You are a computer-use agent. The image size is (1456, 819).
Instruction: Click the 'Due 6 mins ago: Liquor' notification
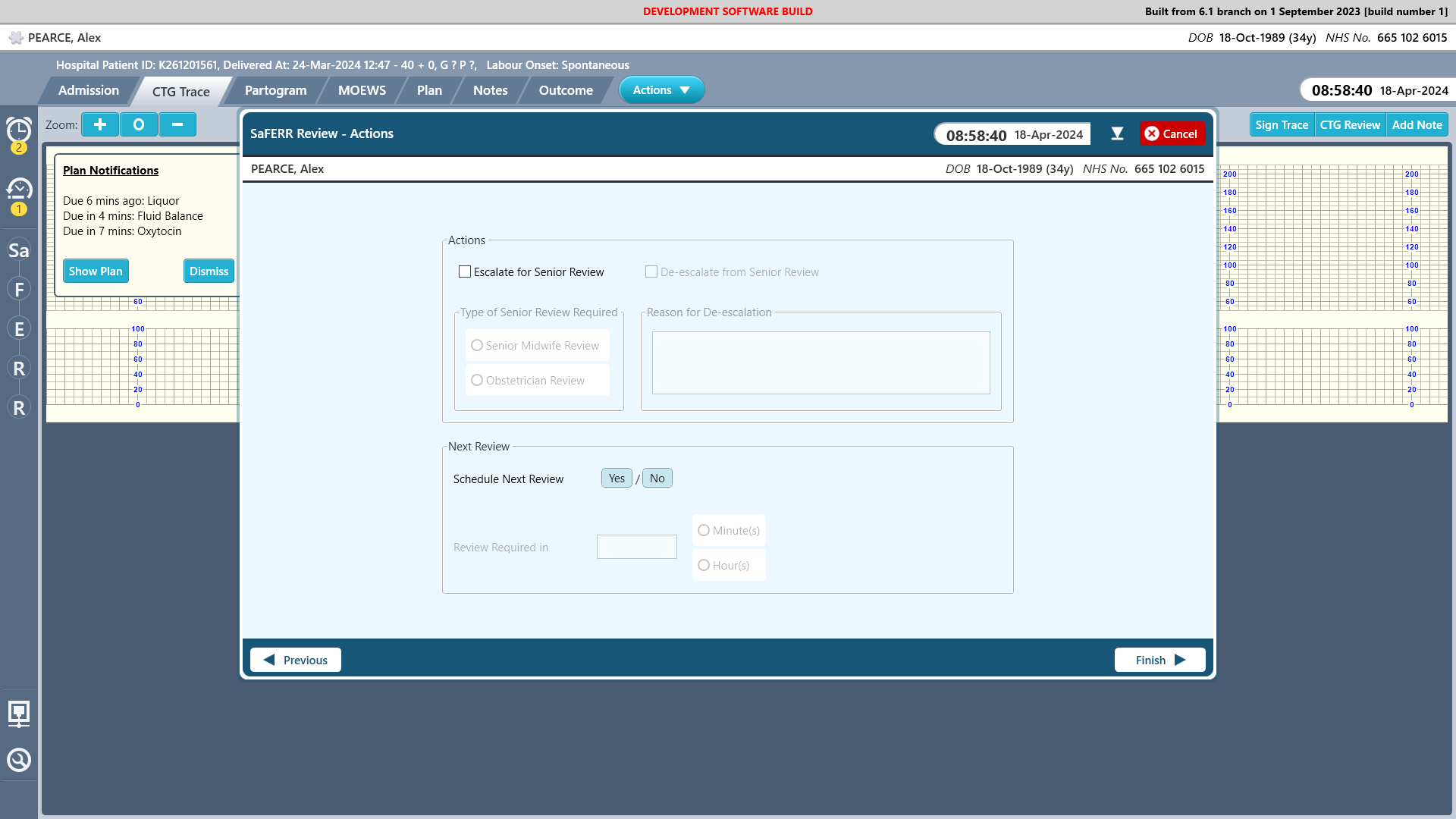(x=121, y=201)
